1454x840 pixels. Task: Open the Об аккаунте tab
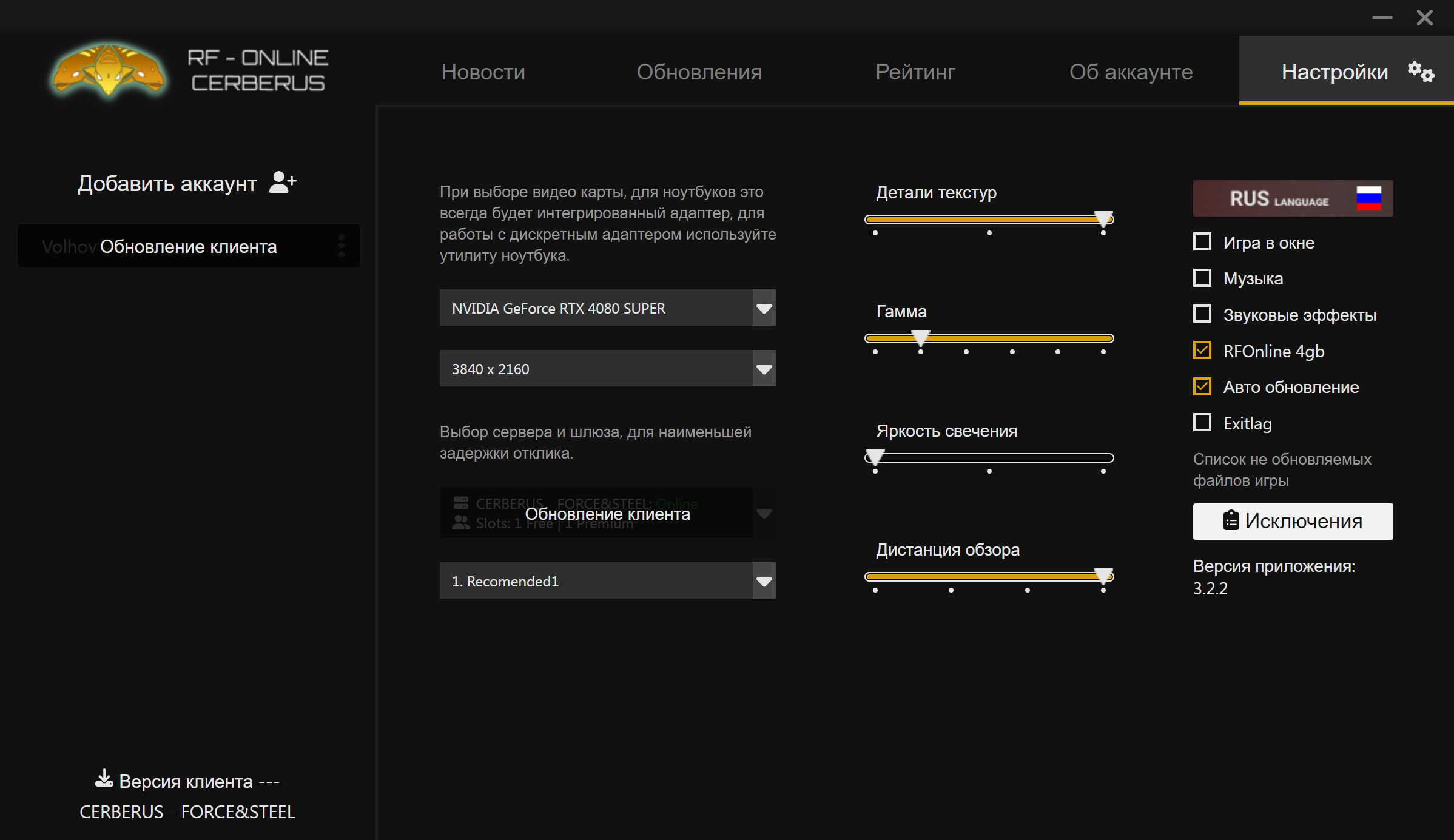pos(1131,72)
